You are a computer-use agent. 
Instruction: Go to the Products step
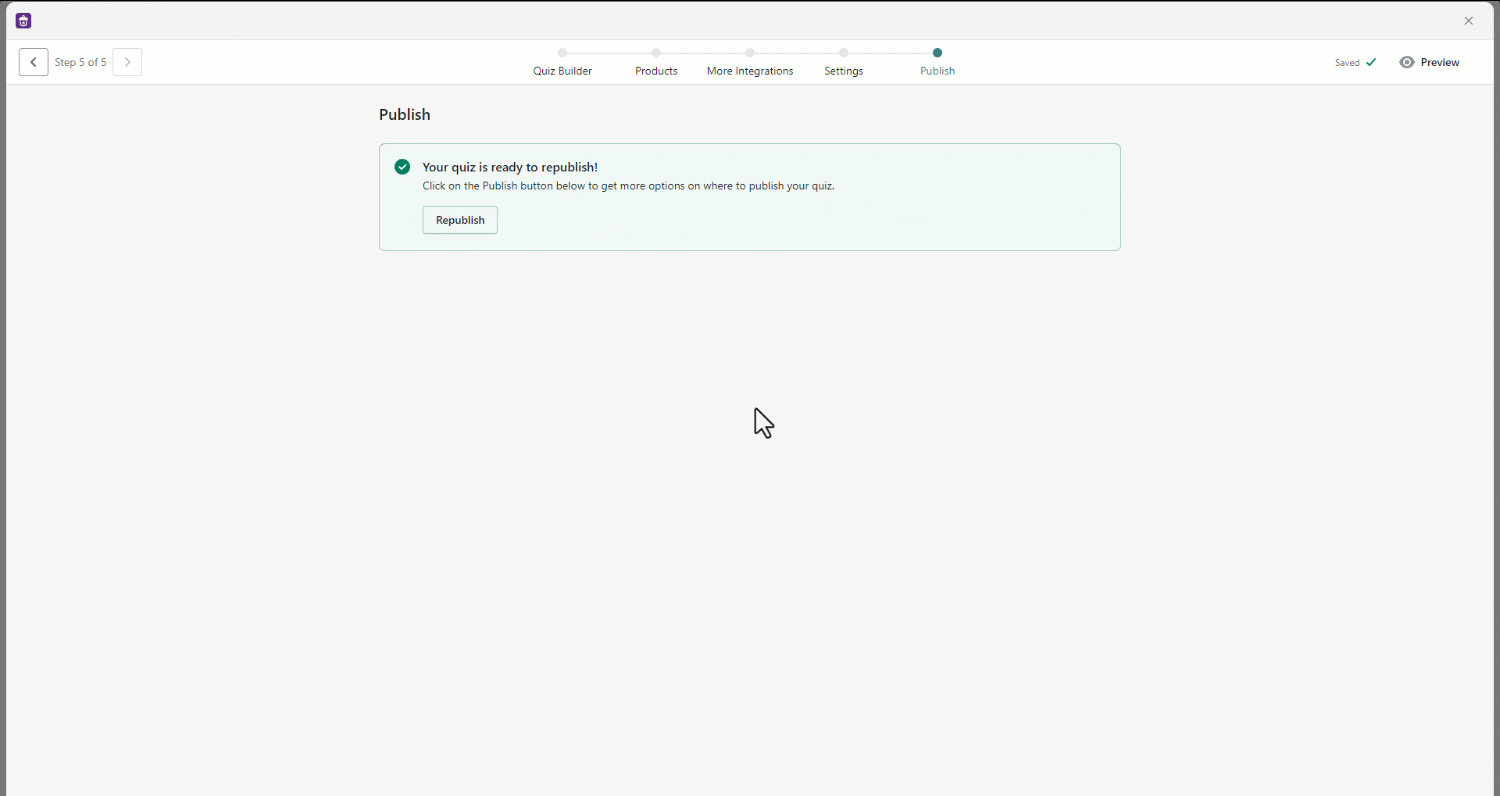(x=656, y=62)
